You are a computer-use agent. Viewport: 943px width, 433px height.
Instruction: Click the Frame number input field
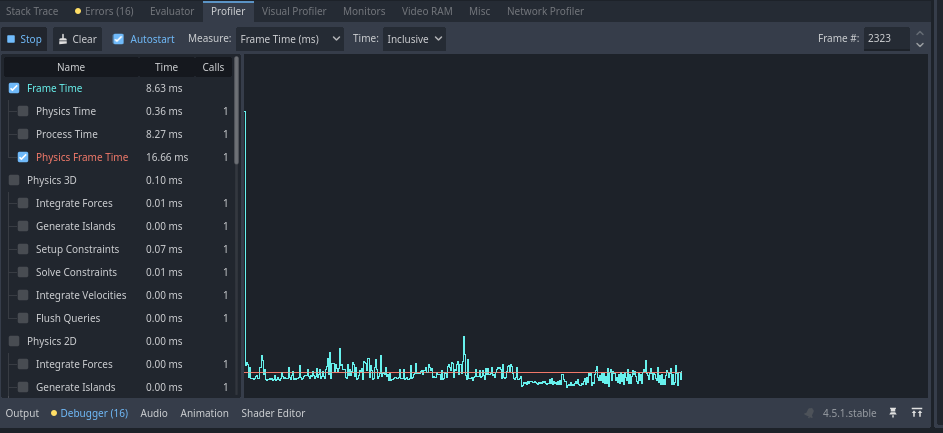pyautogui.click(x=886, y=39)
